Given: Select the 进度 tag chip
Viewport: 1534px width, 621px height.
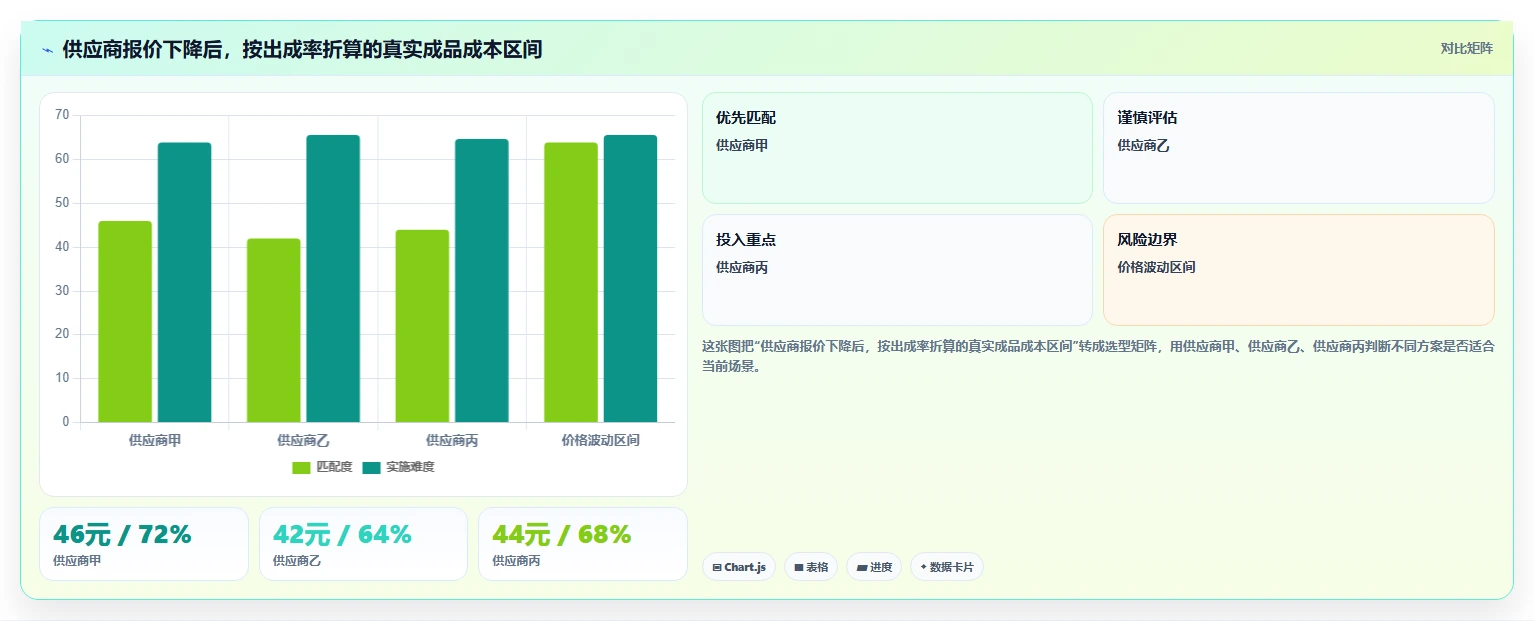Looking at the screenshot, I should pyautogui.click(x=874, y=567).
